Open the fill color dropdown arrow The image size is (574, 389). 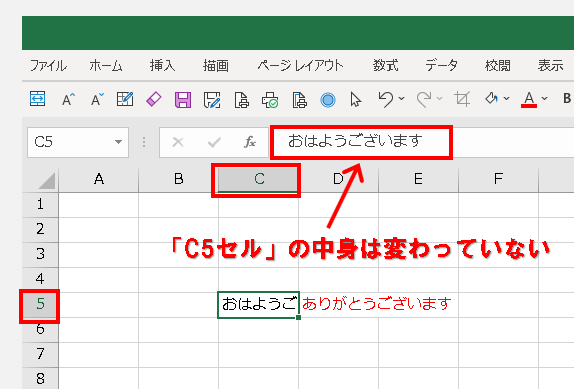[x=507, y=98]
